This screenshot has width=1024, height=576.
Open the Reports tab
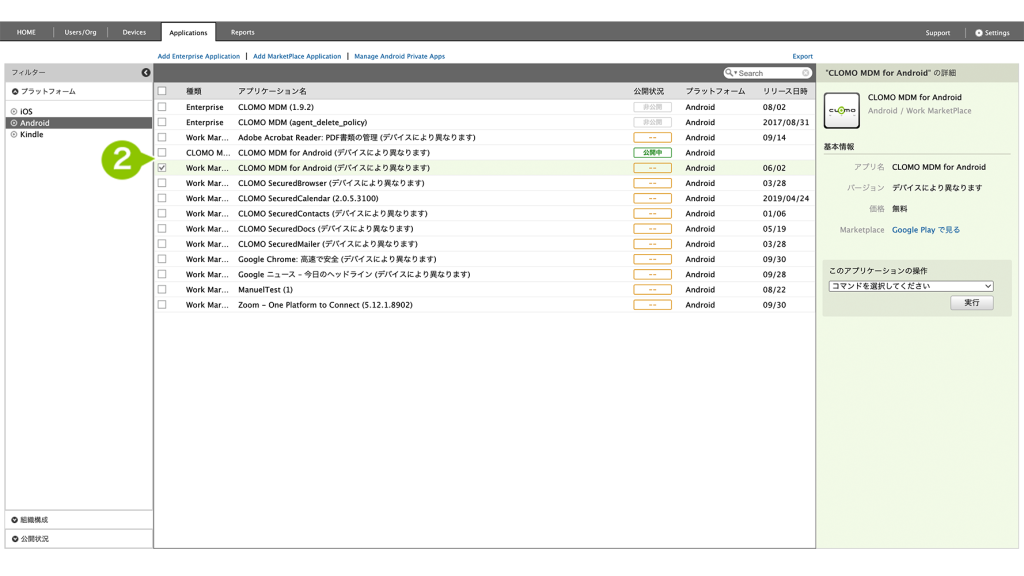click(x=242, y=32)
